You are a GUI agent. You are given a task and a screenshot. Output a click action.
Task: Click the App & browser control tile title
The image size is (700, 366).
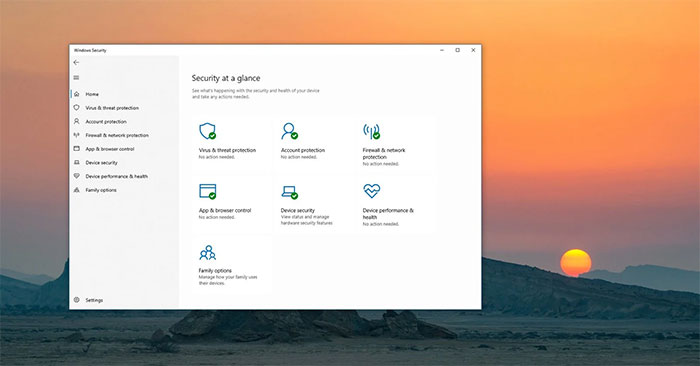(225, 210)
